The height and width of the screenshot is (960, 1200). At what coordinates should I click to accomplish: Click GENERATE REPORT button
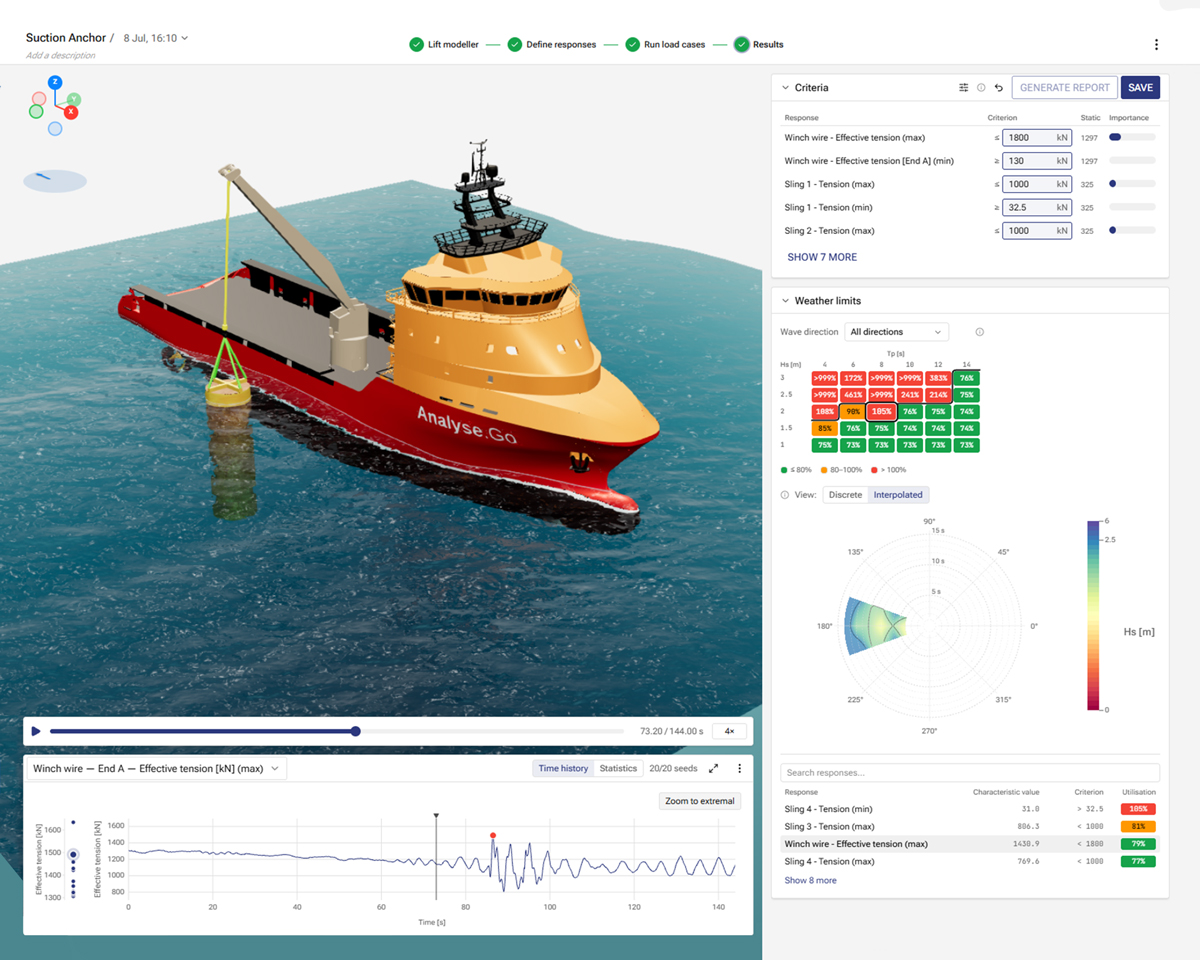[x=1064, y=88]
